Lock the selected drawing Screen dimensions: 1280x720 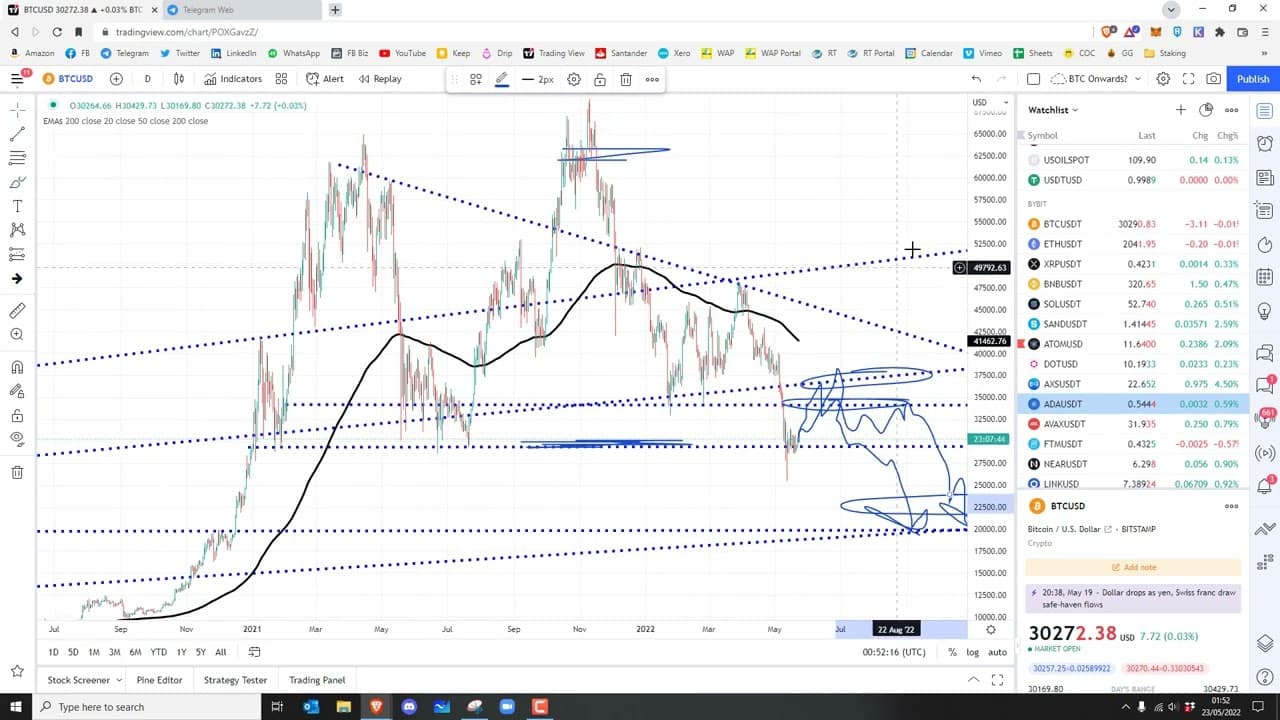point(600,79)
